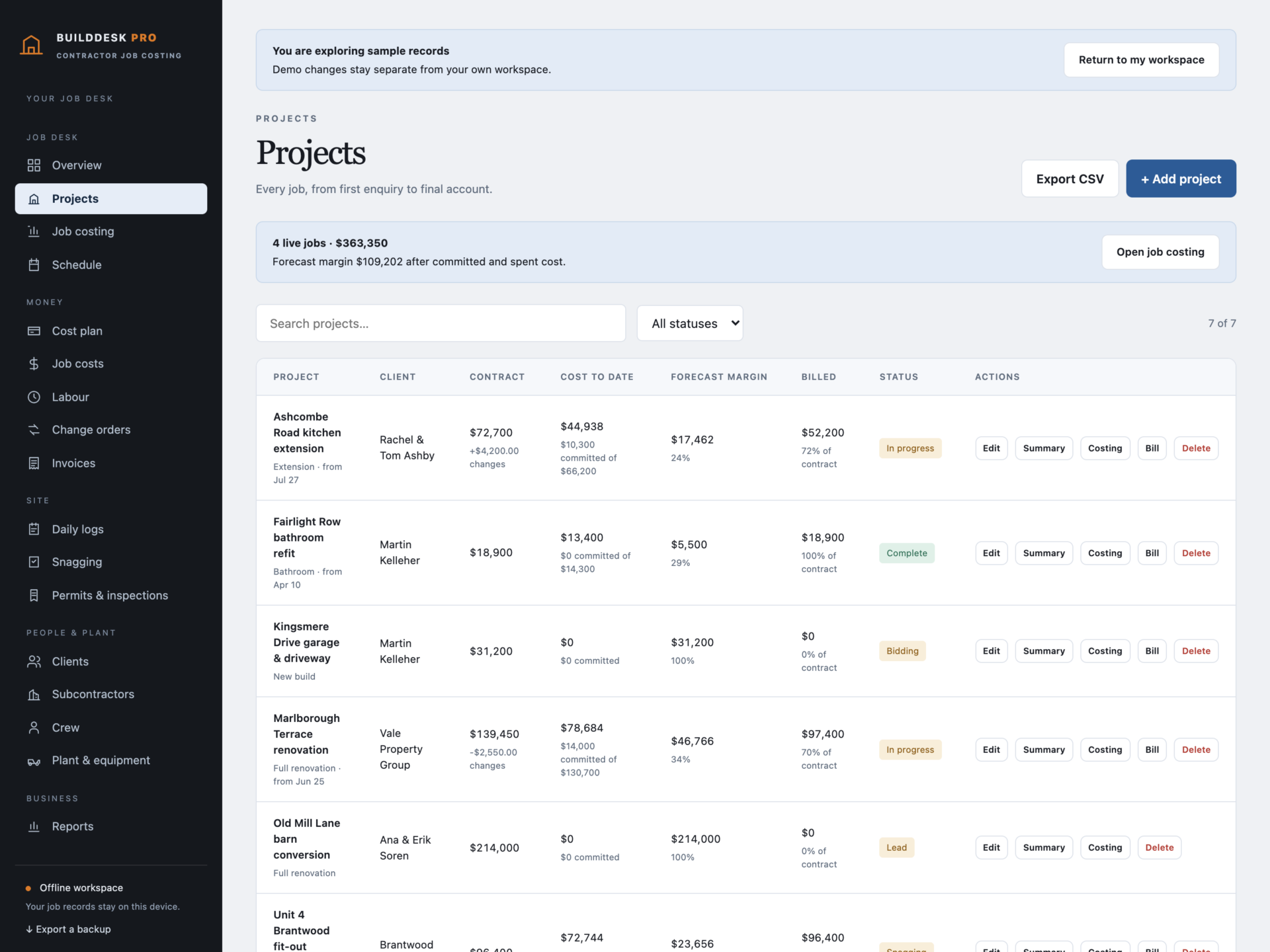Go to the Schedule menu label

77,265
